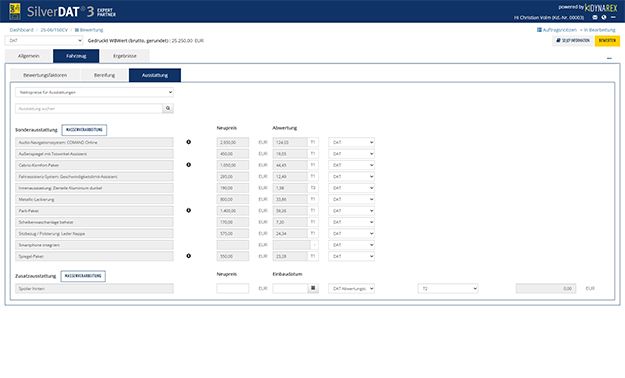Select the Ausstattung sub-tab
This screenshot has height=378, width=625.
(x=155, y=75)
